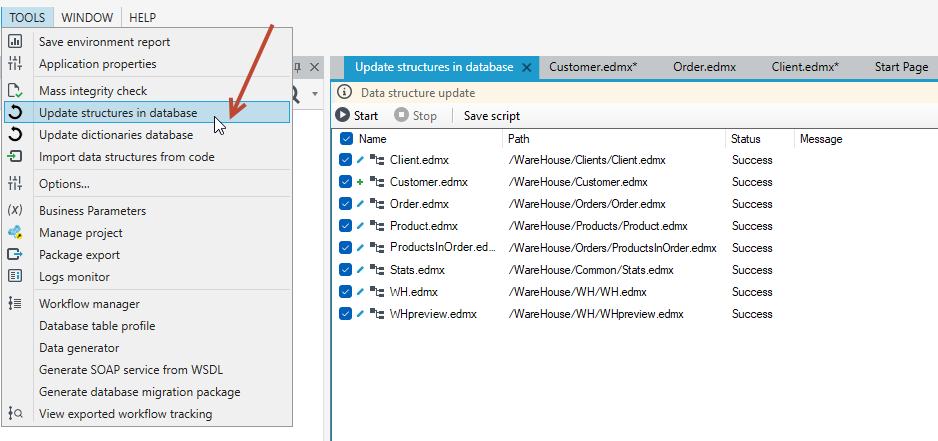This screenshot has width=938, height=441.
Task: Click the pin icon on left panel
Action: coord(297,68)
